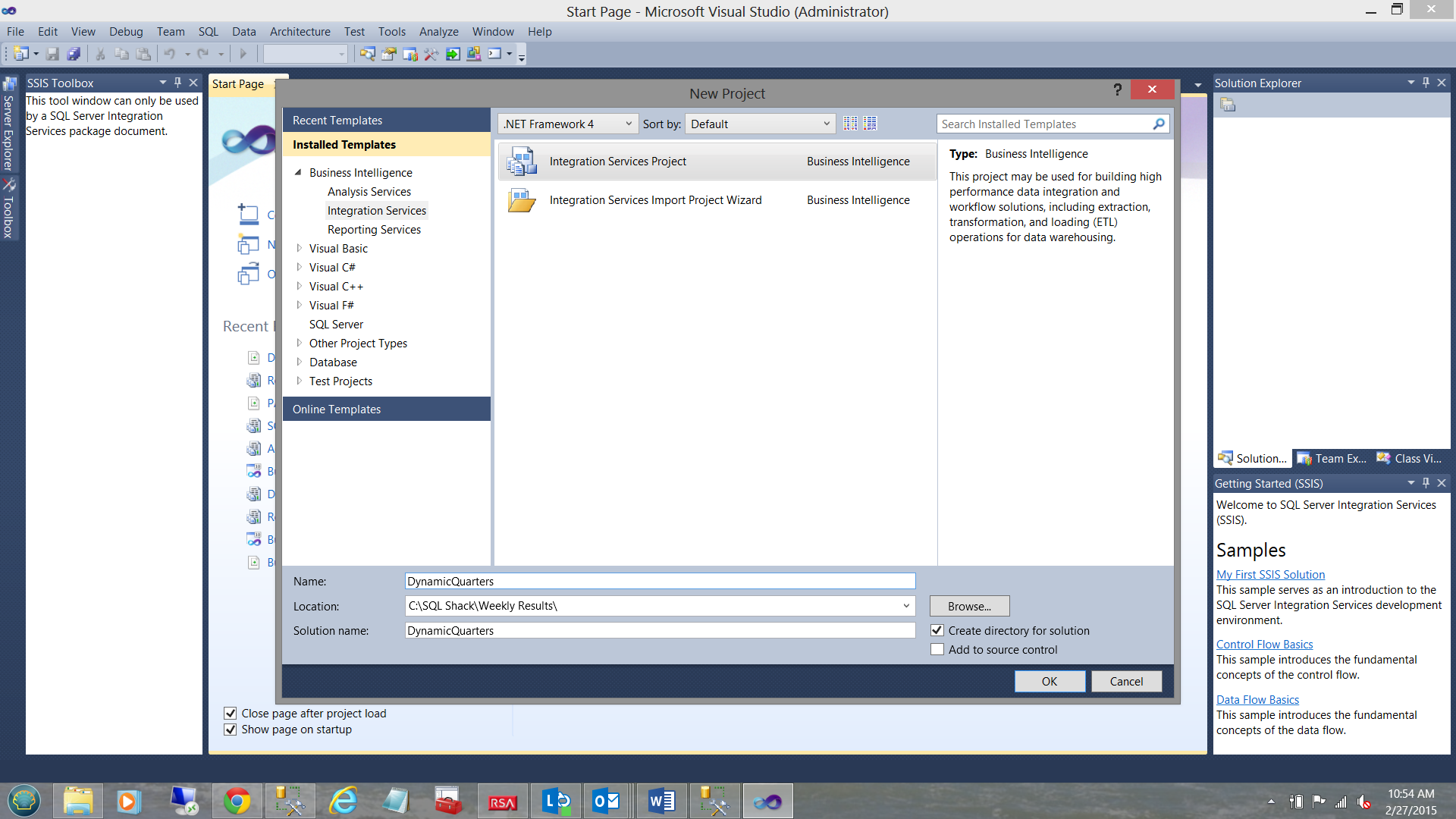Viewport: 1456px width, 819px height.
Task: Click the Toolbox toolbar icon with hammer and wrench
Action: pyautogui.click(x=431, y=54)
